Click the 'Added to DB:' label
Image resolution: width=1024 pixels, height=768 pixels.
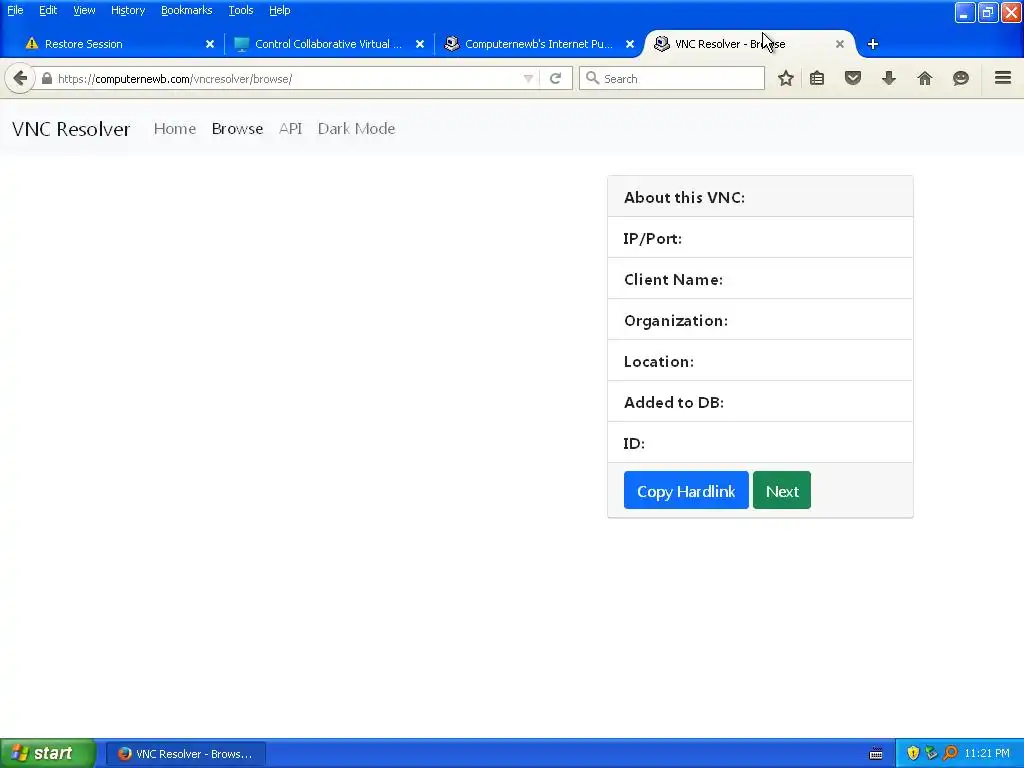[674, 402]
